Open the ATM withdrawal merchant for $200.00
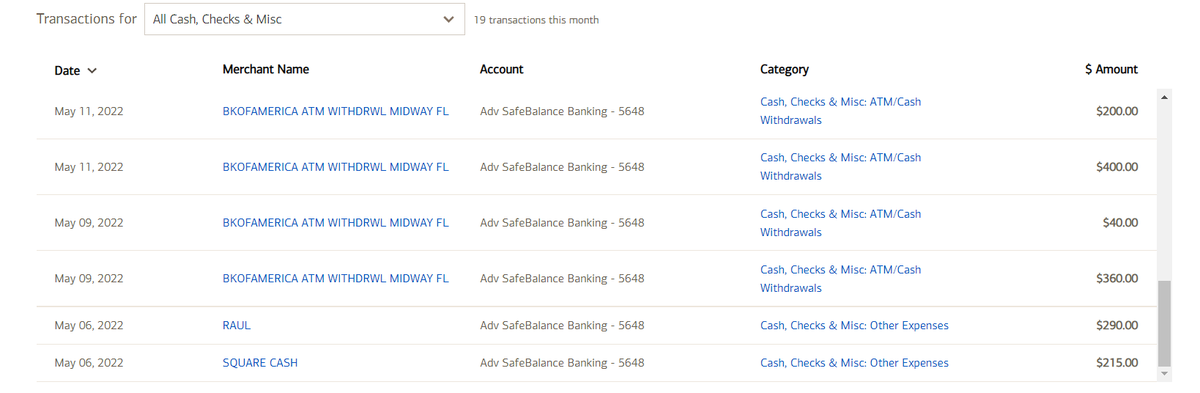 pyautogui.click(x=335, y=111)
